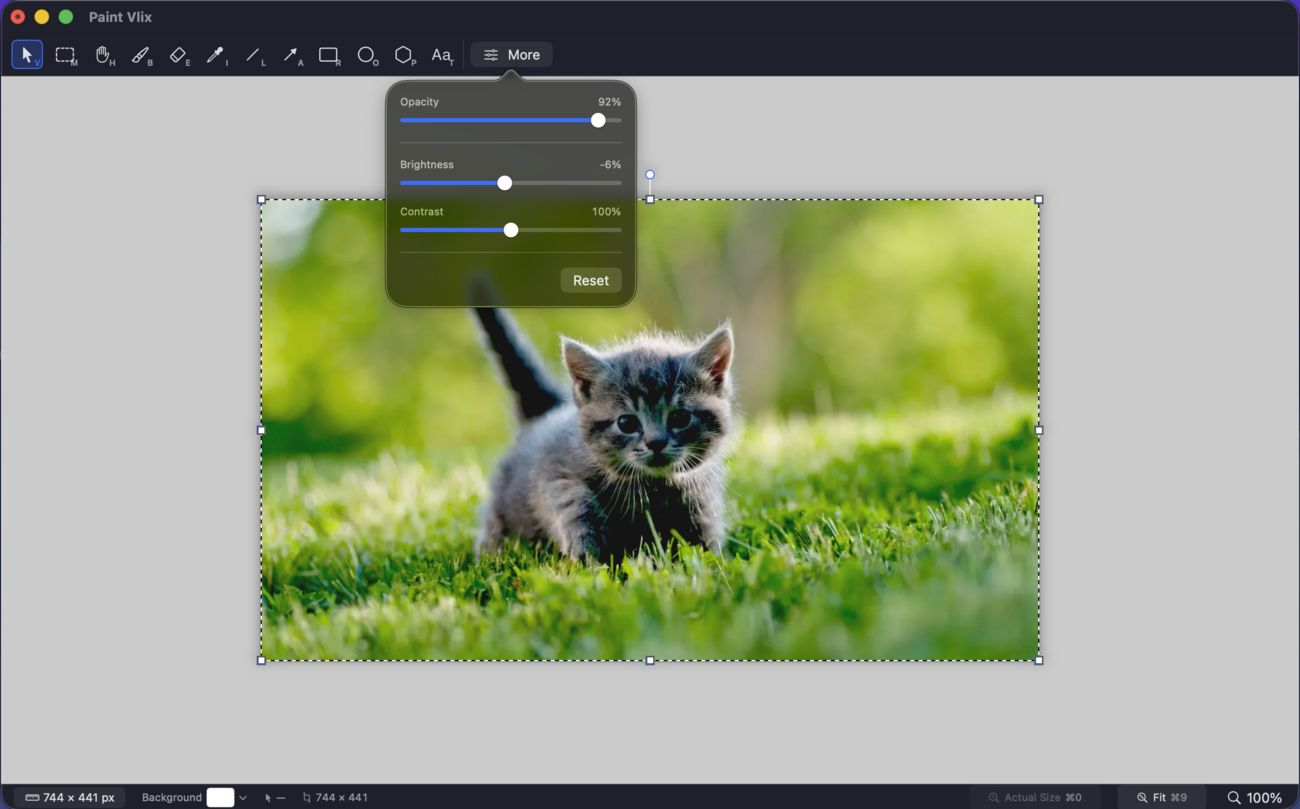Click the top-left selection resize handle

pos(262,200)
